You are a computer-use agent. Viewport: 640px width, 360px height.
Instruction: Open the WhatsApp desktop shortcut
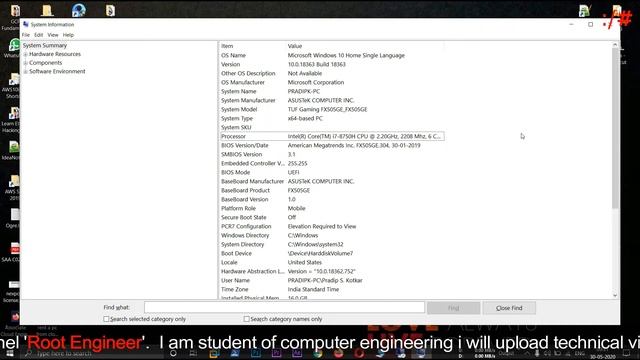13,48
